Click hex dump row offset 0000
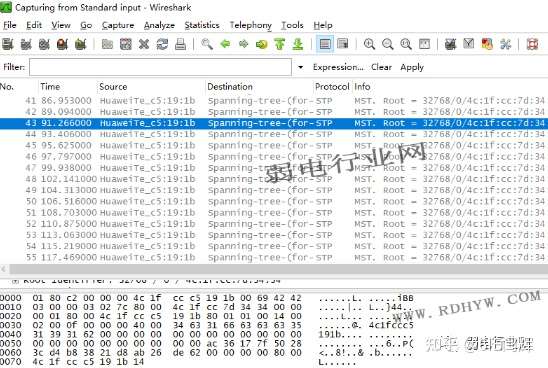Viewport: 548px width, 368px height. coord(207,298)
